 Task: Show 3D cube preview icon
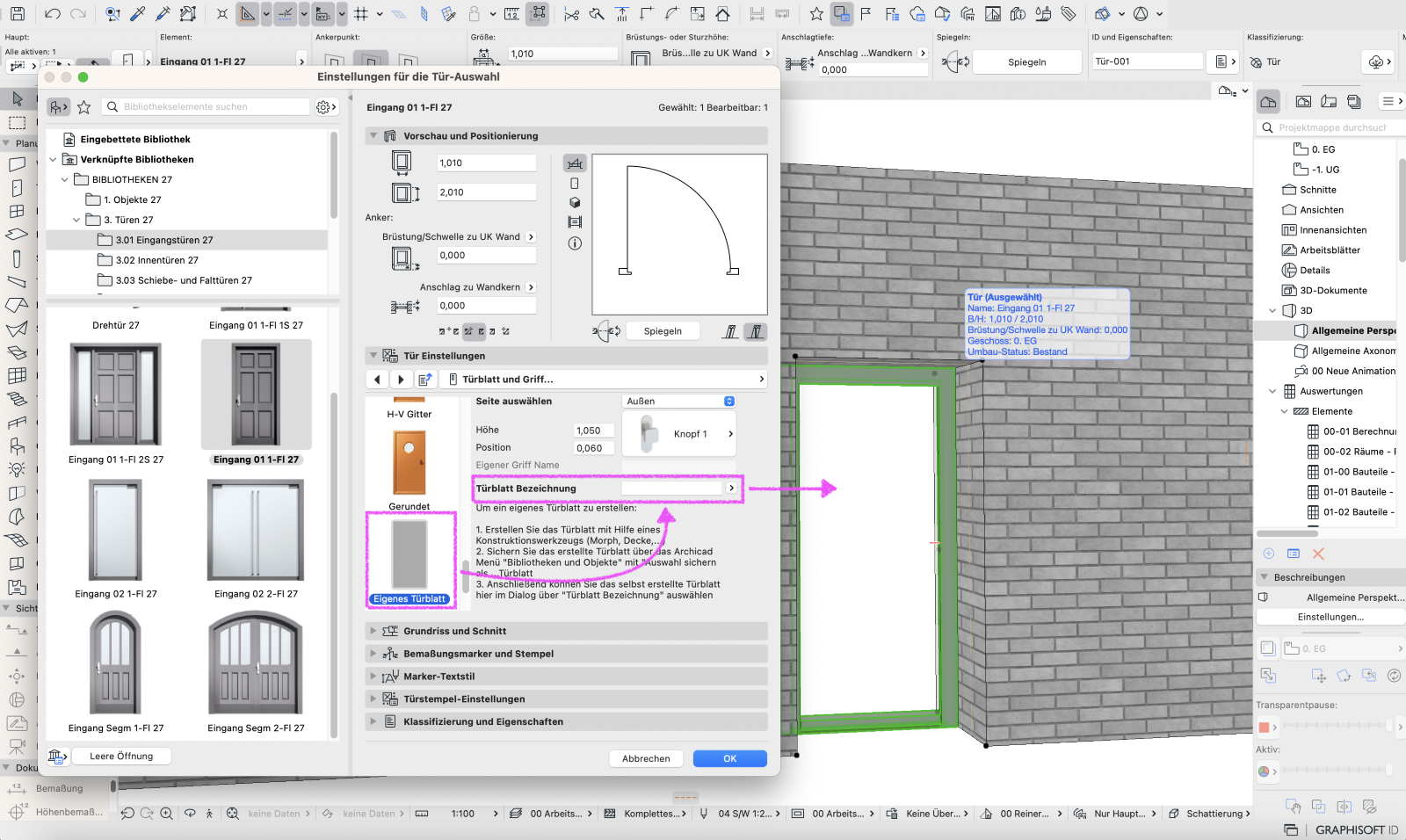575,203
